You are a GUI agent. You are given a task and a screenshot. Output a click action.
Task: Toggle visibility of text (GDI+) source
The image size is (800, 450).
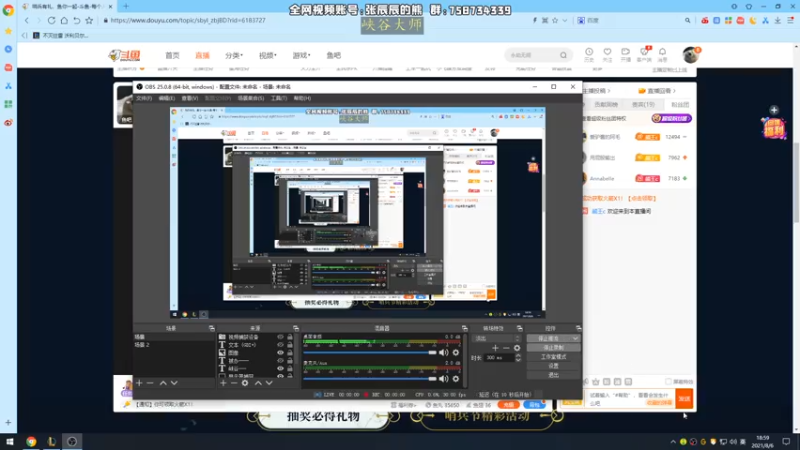(x=280, y=345)
